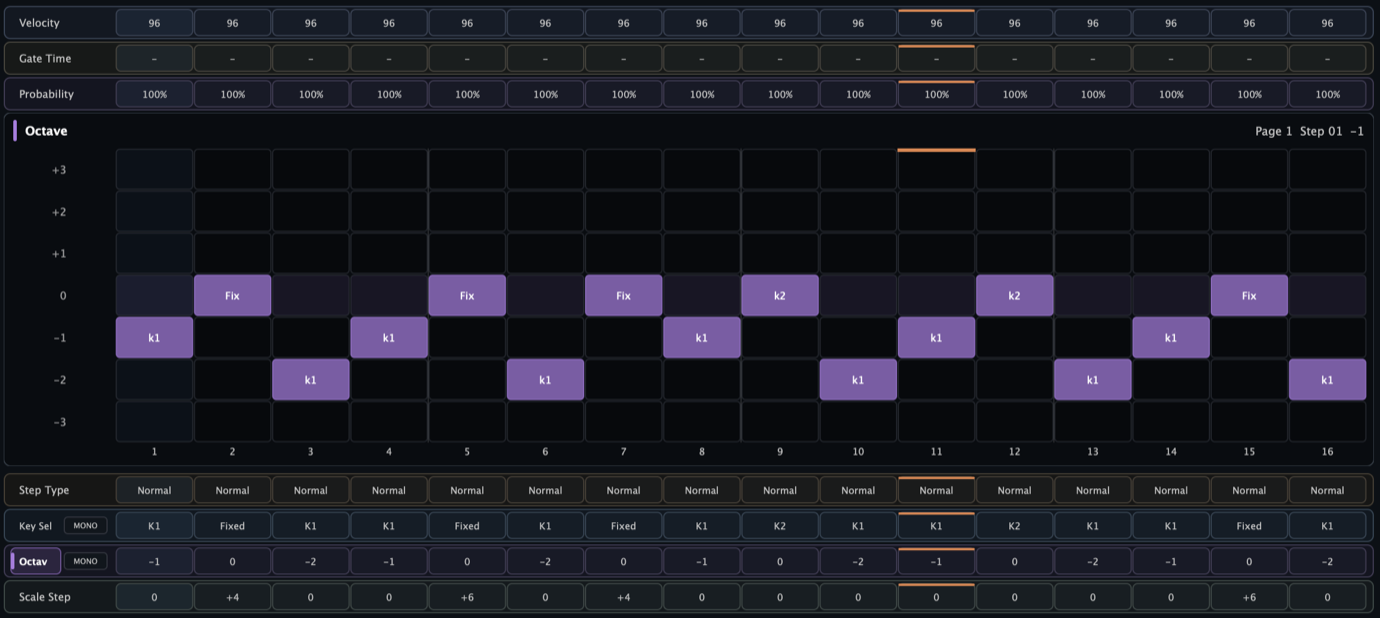Click the k2 octave block on step 12

(1014, 296)
